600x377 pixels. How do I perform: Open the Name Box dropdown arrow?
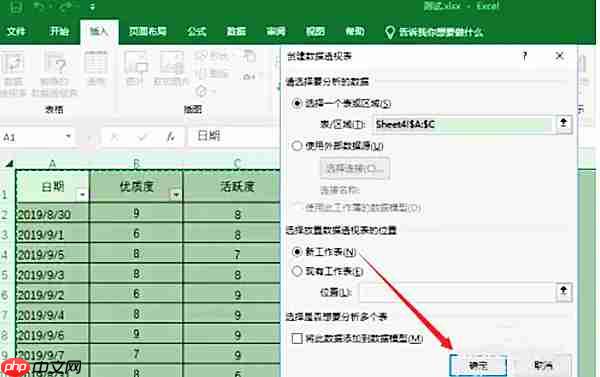(x=68, y=136)
